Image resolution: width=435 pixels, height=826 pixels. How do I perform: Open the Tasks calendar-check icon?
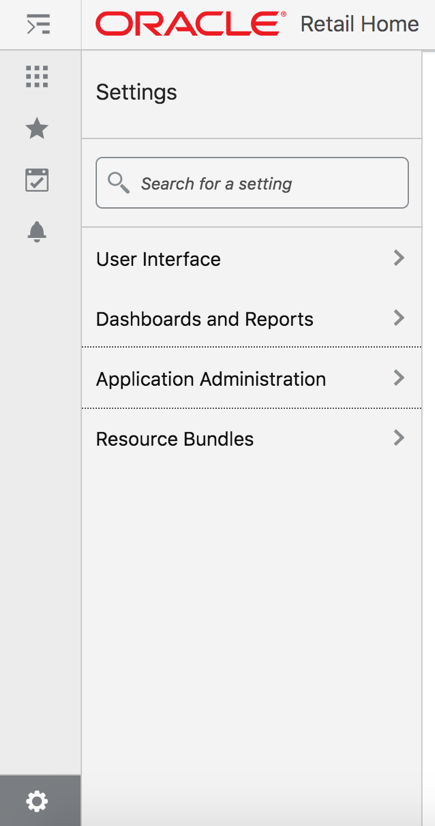click(37, 180)
